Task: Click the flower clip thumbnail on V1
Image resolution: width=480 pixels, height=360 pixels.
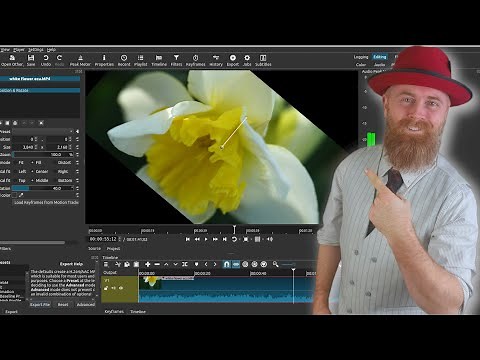Action: (x=150, y=283)
